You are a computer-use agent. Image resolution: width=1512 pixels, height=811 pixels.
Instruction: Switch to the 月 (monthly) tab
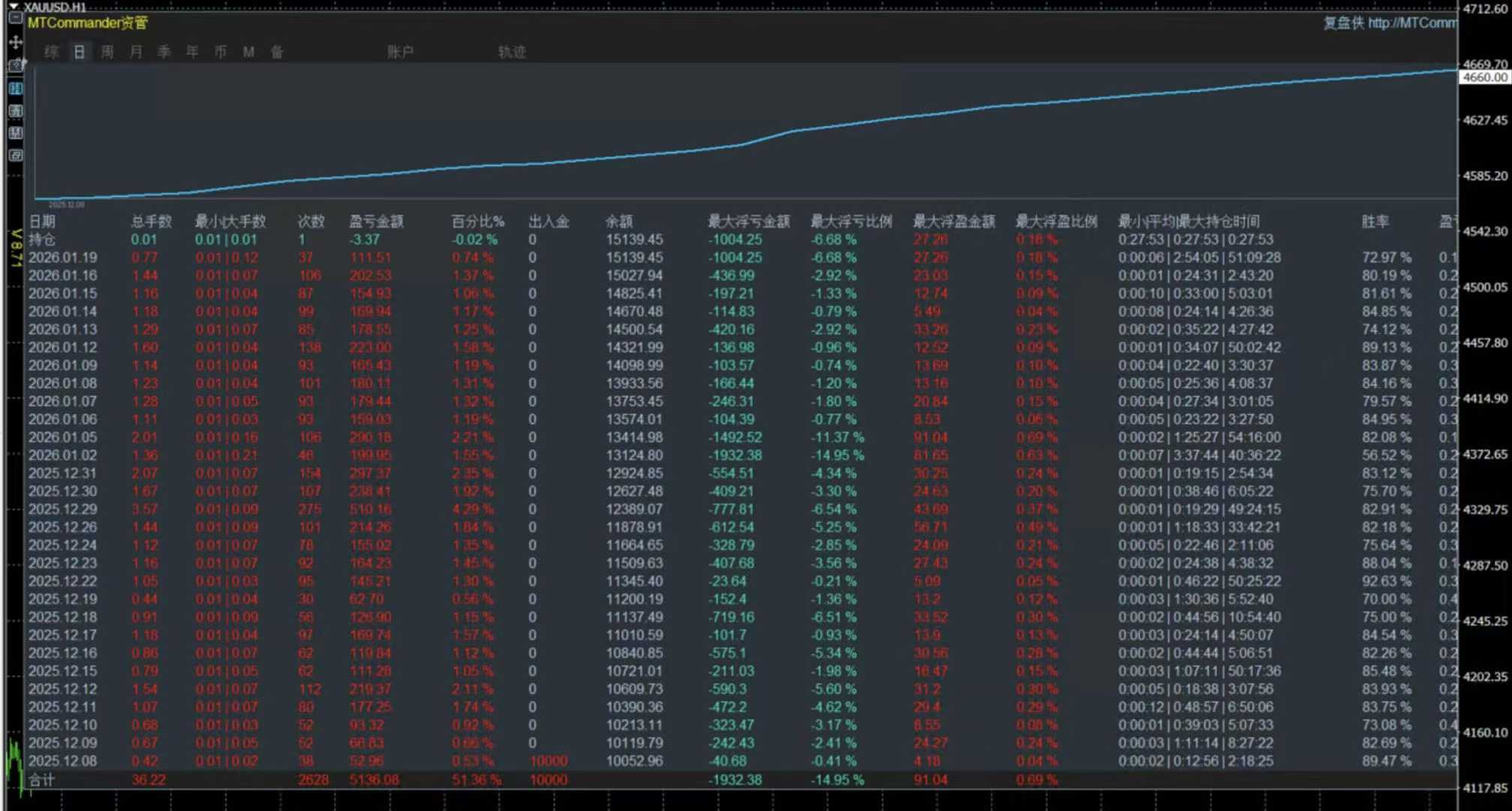click(x=136, y=52)
